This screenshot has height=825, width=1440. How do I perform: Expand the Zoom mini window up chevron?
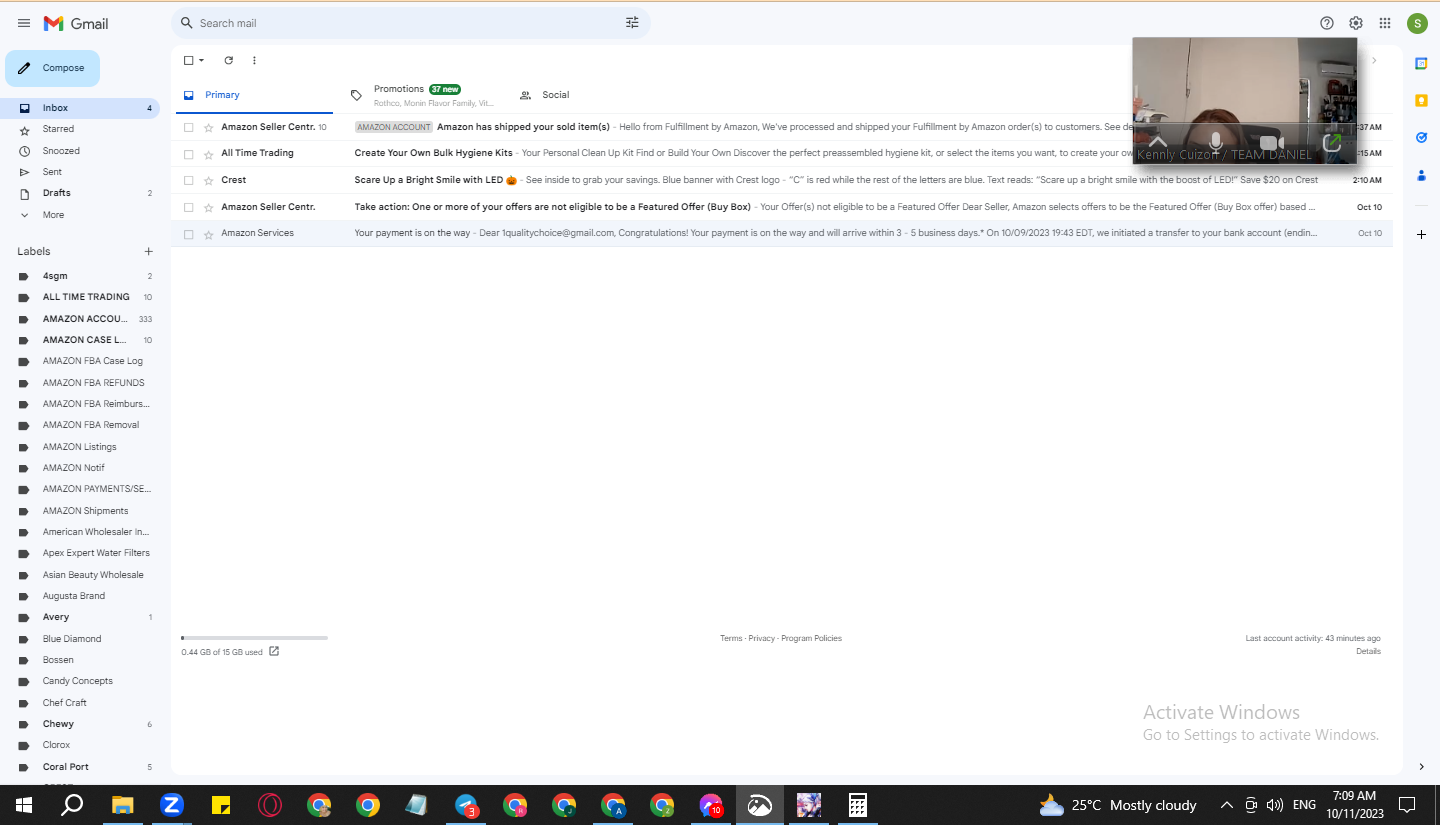pos(1158,141)
